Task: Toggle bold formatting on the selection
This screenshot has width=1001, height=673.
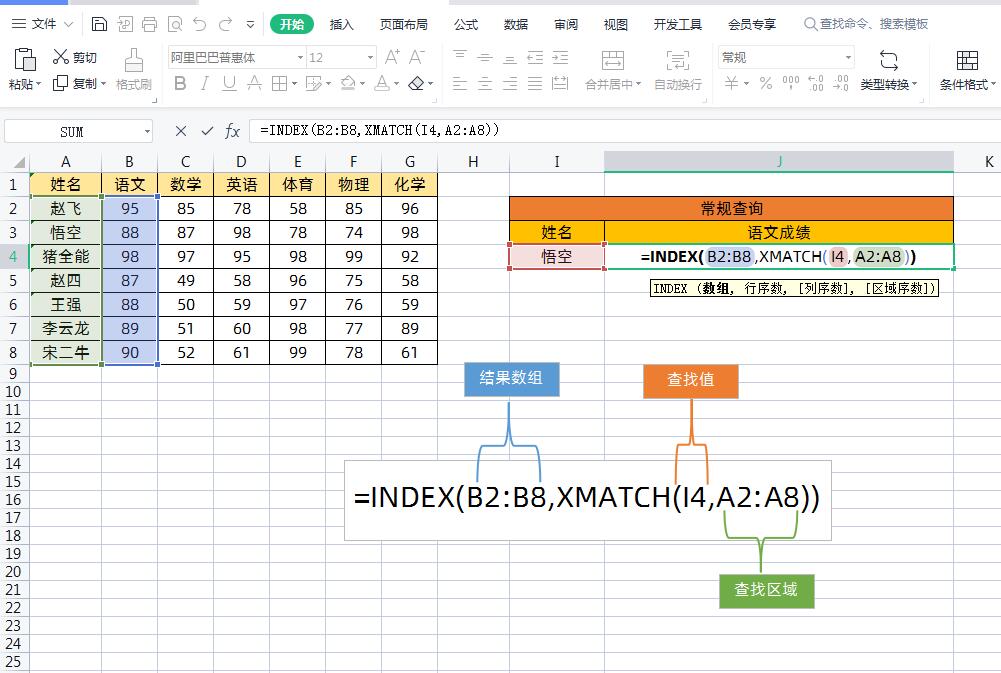Action: click(180, 84)
